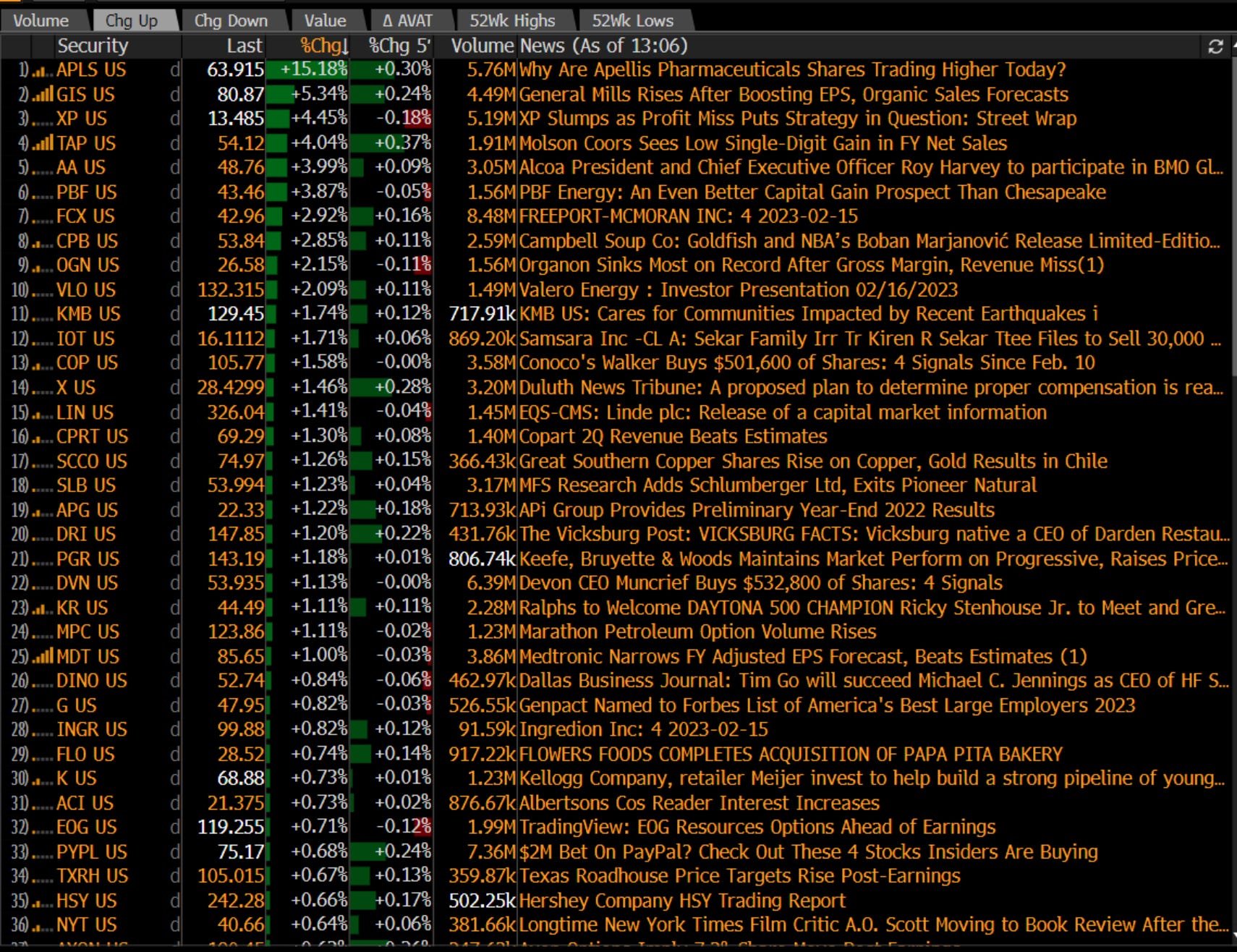Click the 132.315 last price for VLO

231,290
